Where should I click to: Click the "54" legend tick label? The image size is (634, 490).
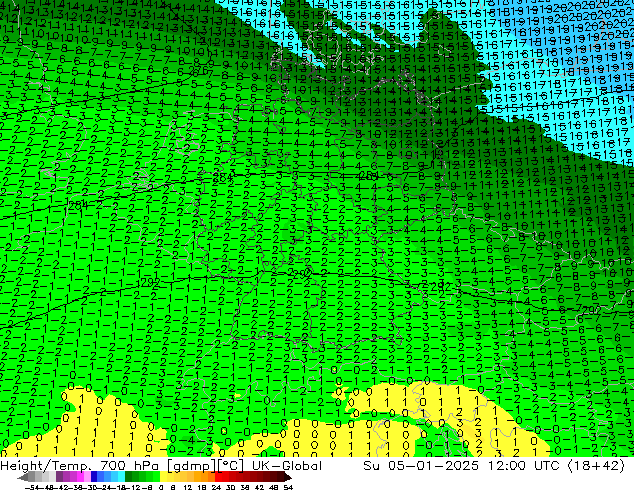click(x=288, y=487)
